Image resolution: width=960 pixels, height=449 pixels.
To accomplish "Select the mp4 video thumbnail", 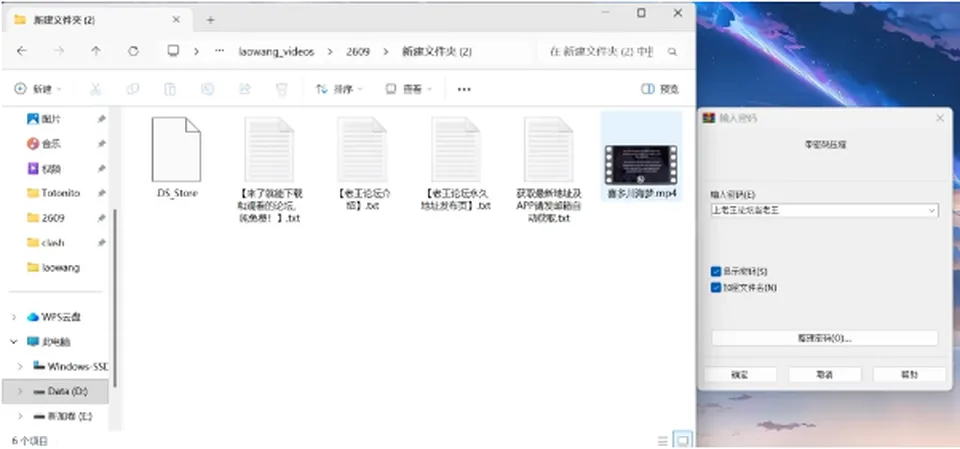I will point(640,165).
